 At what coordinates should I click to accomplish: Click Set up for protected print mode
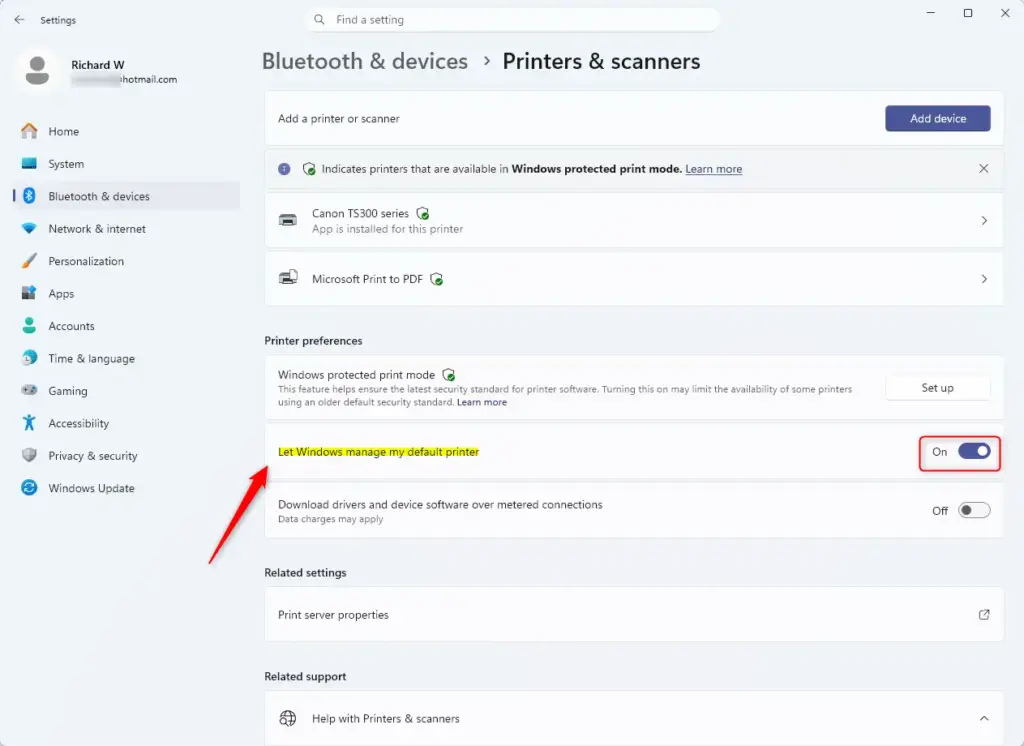[938, 387]
